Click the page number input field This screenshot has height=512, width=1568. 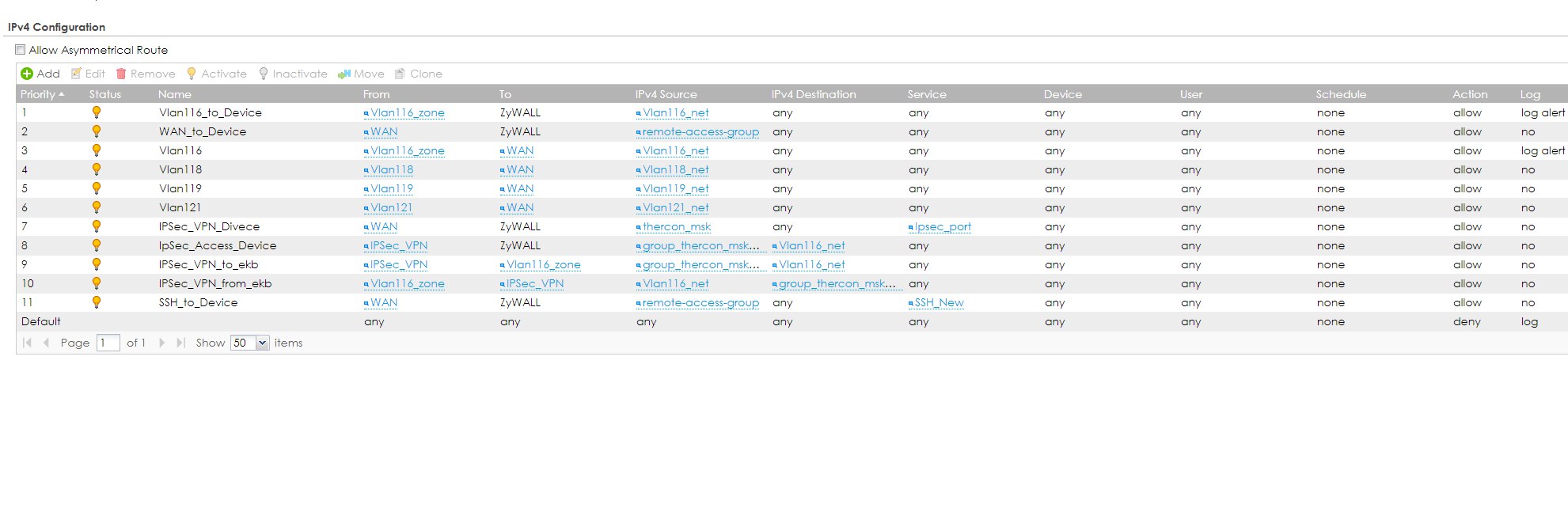[x=108, y=343]
